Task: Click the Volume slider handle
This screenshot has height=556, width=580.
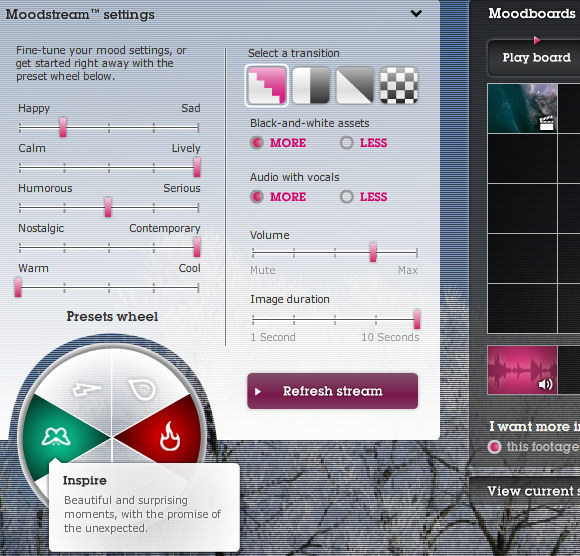Action: tap(373, 253)
